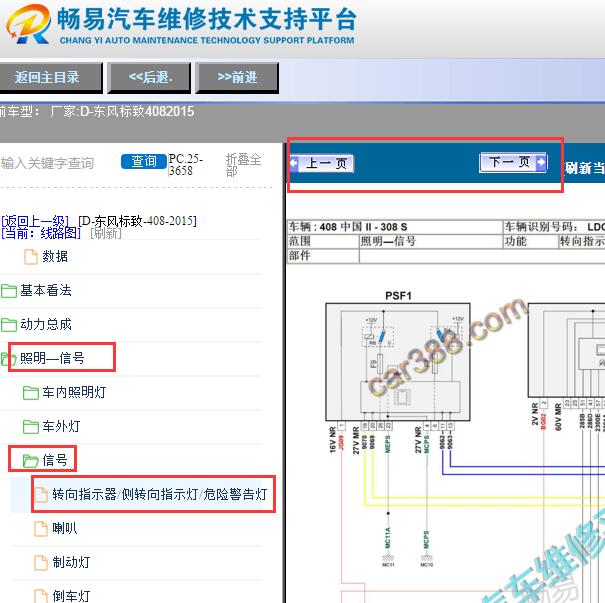Click page icon beside 转向指示器 item
The image size is (605, 603).
(x=41, y=495)
